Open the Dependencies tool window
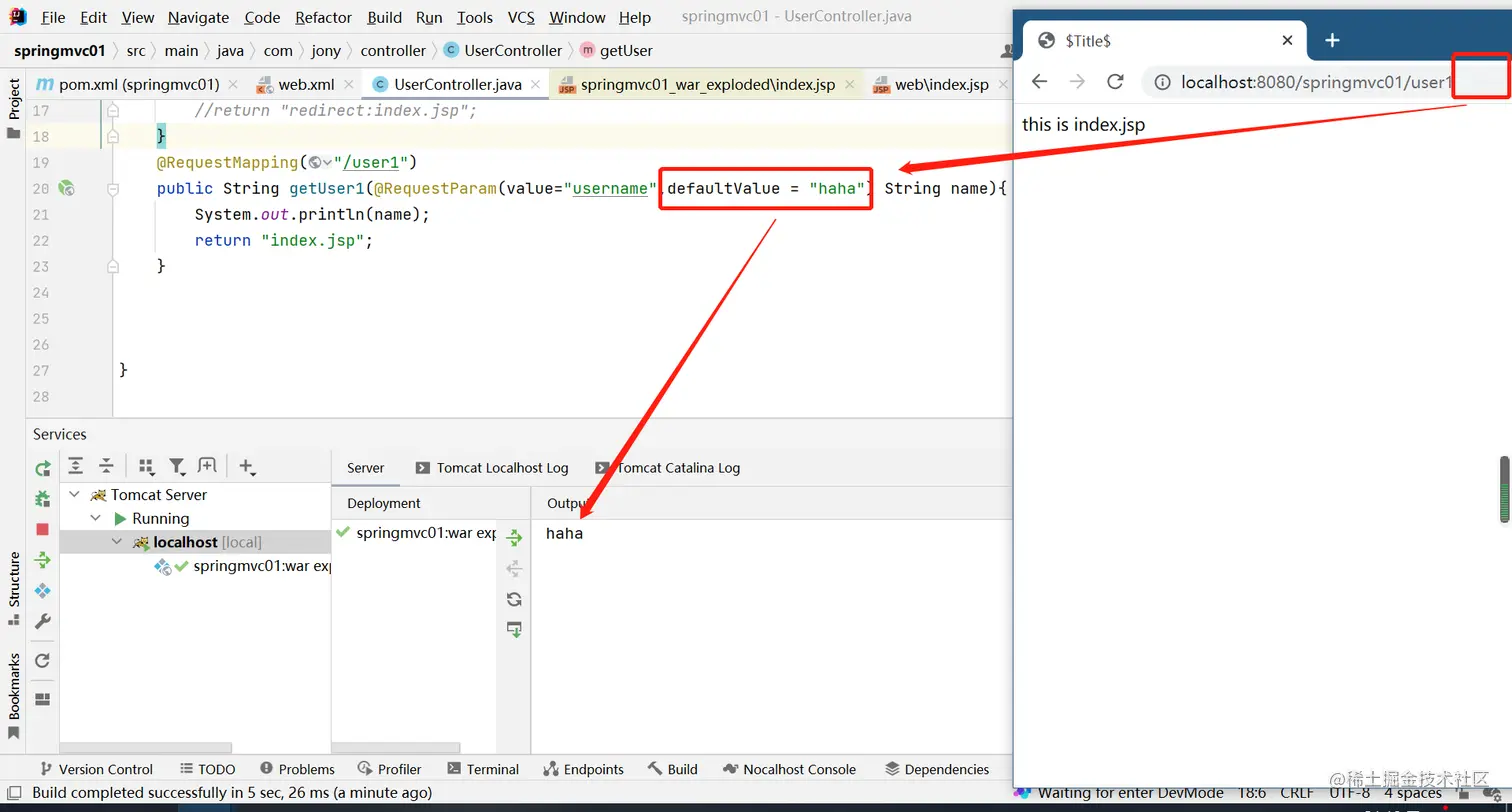1512x812 pixels. coord(937,769)
